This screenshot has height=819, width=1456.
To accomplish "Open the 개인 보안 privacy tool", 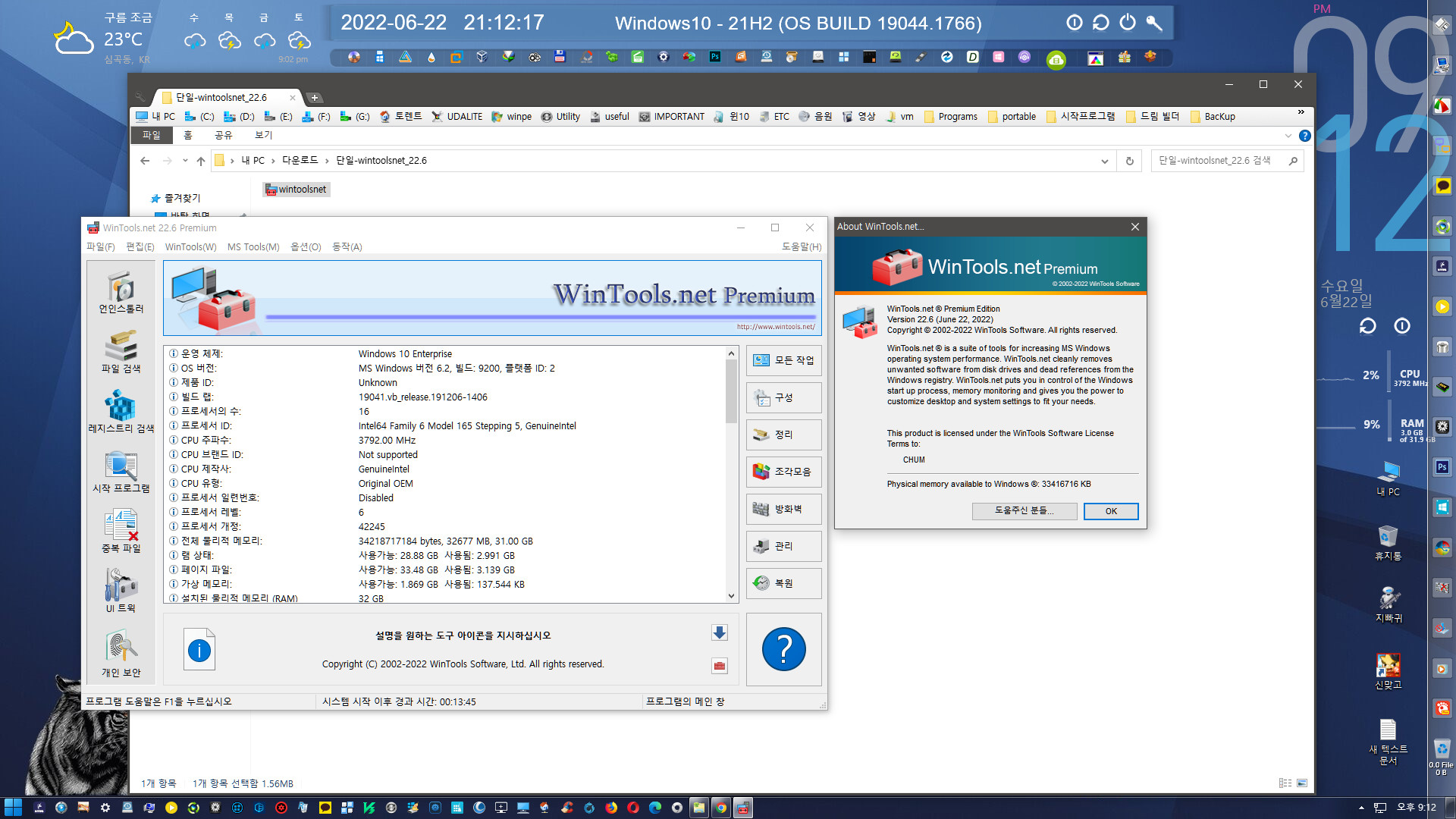I will coord(121,654).
